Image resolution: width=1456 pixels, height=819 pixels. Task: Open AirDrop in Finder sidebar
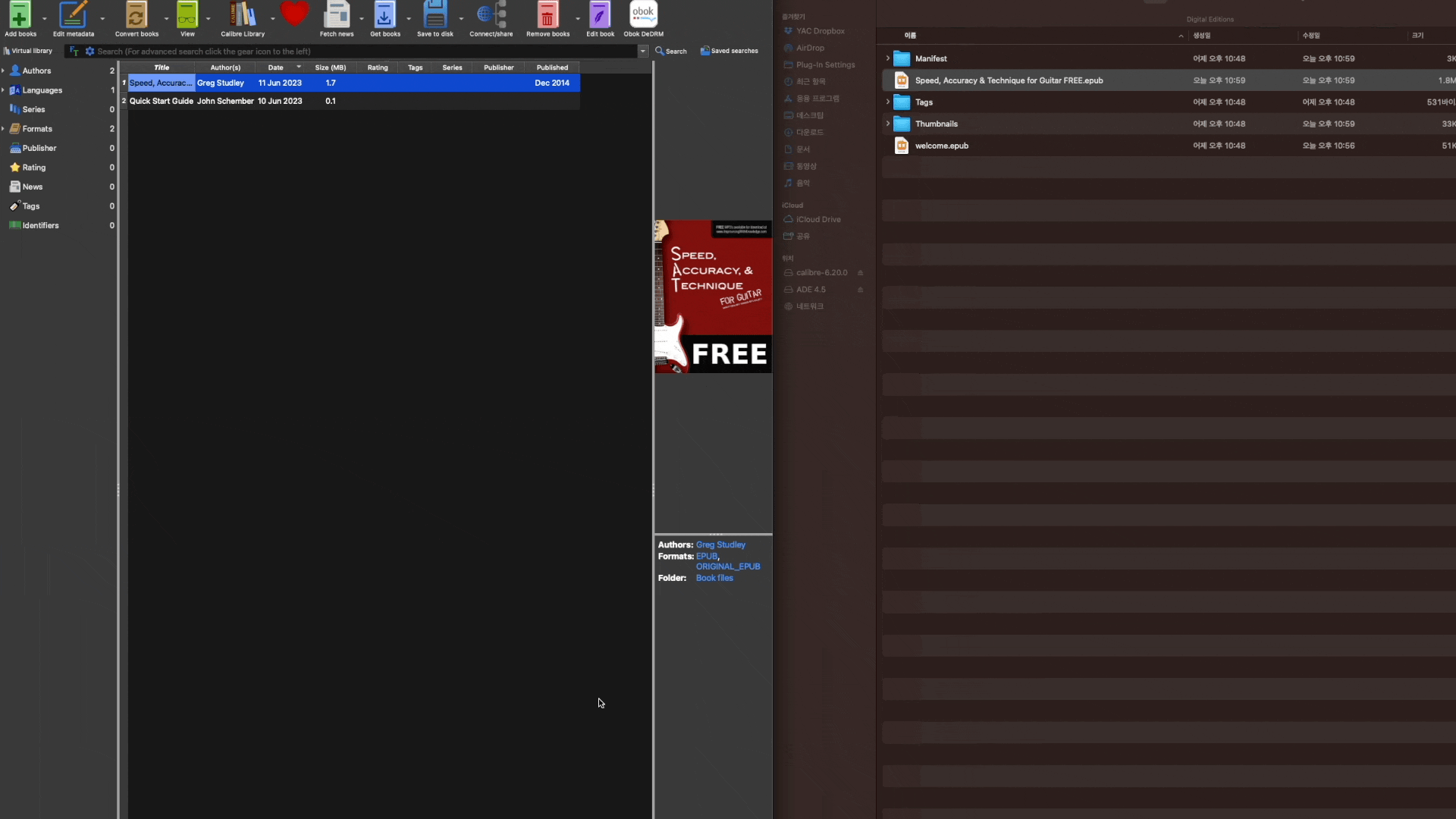tap(810, 48)
